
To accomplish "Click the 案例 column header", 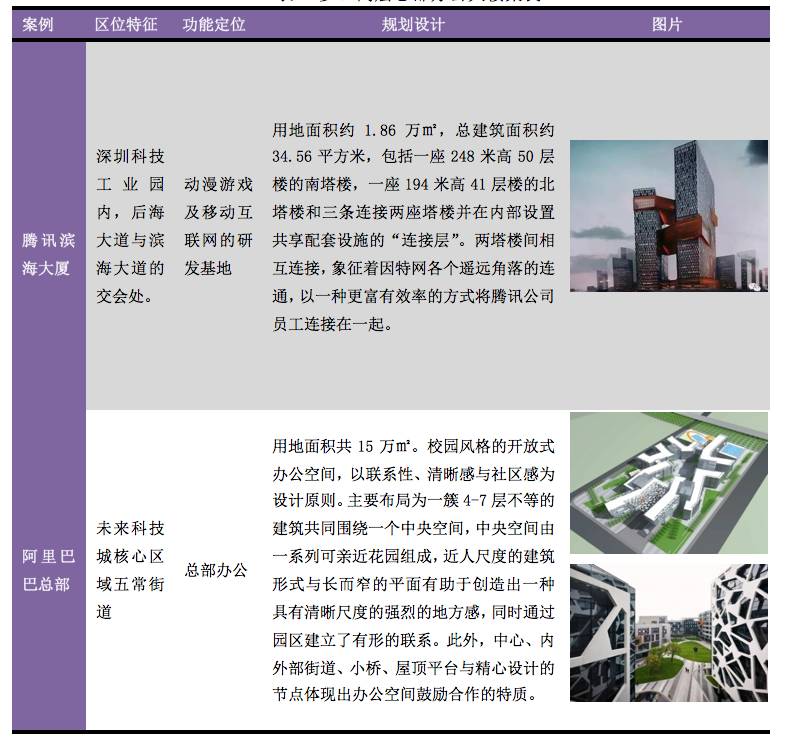I will [x=38, y=24].
